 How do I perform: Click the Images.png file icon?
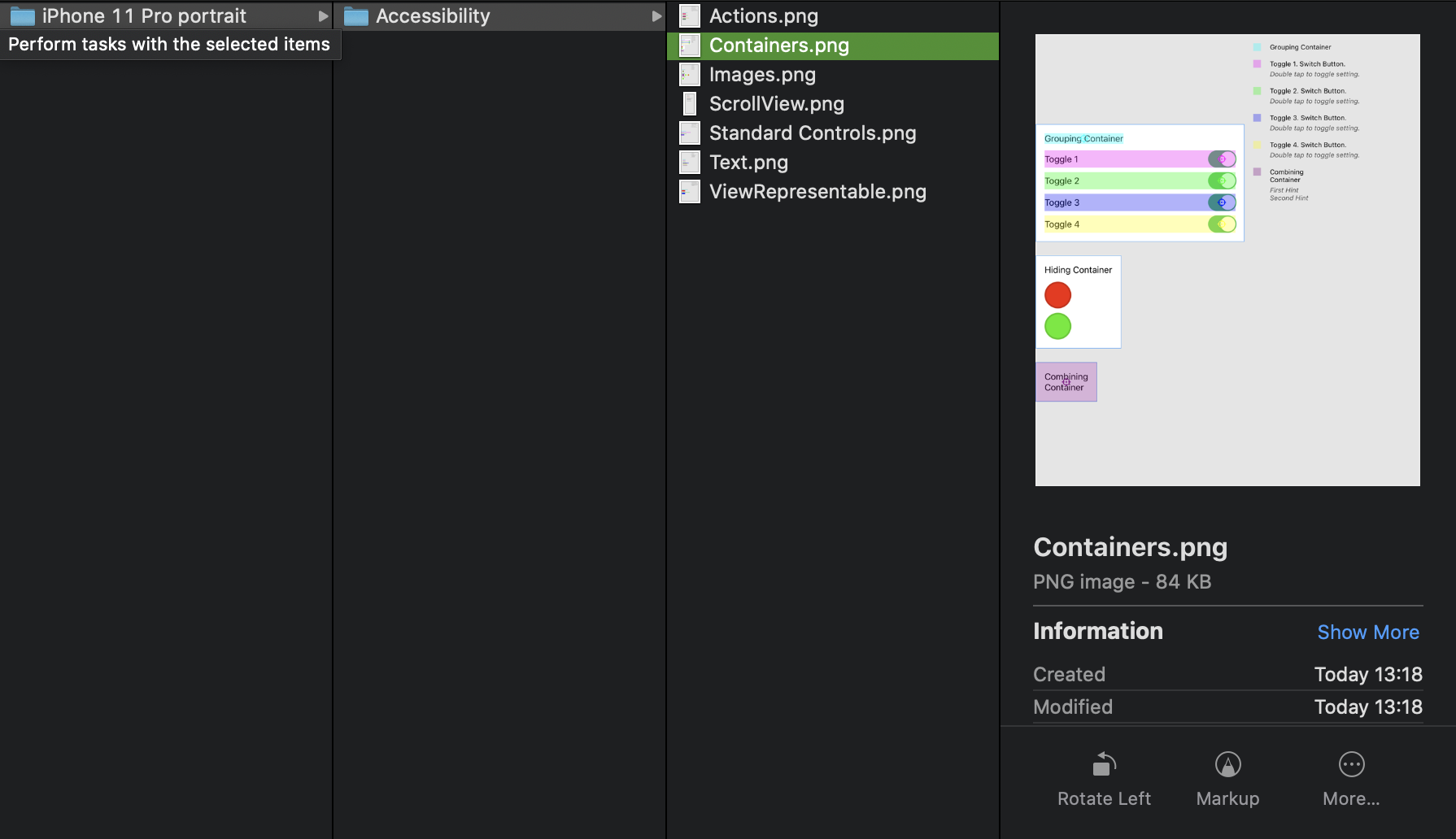point(690,75)
